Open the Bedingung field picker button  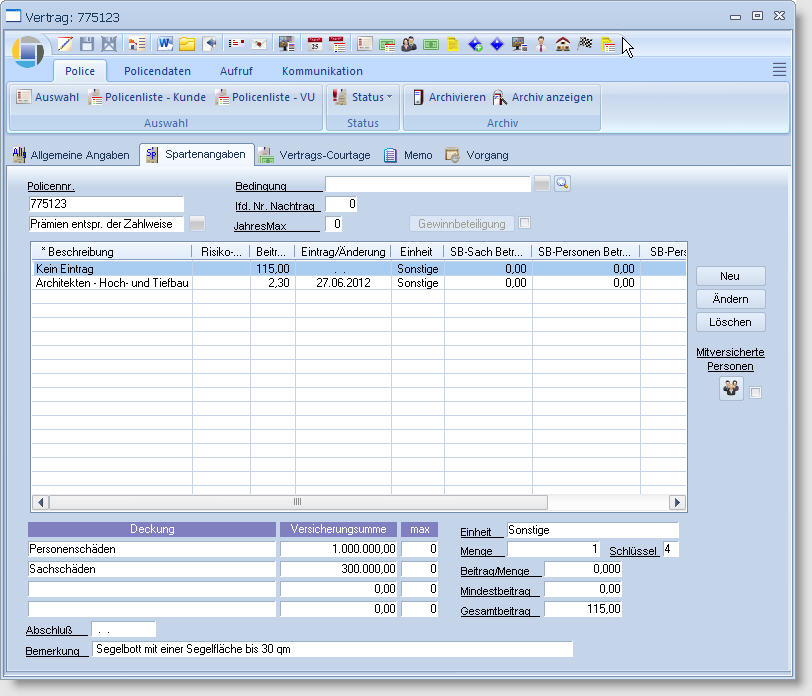pos(541,183)
